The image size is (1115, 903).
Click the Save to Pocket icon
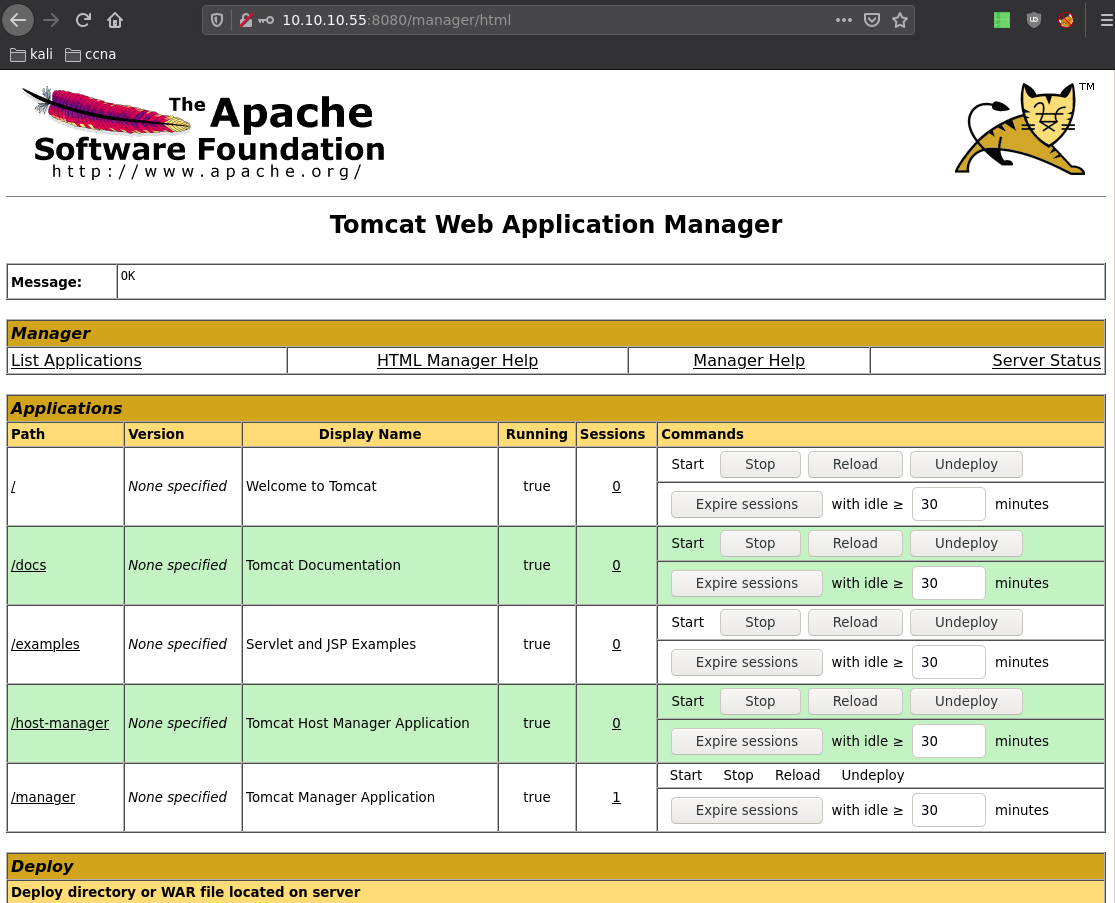click(x=872, y=20)
